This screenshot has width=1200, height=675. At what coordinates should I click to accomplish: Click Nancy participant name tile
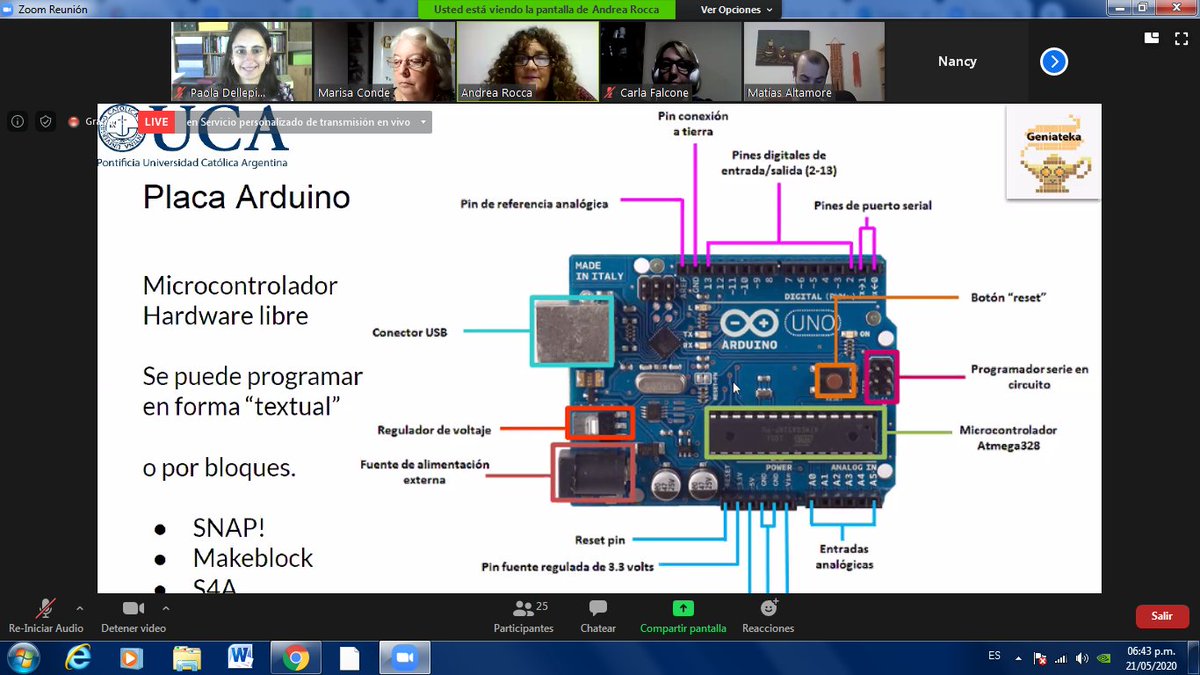point(957,61)
